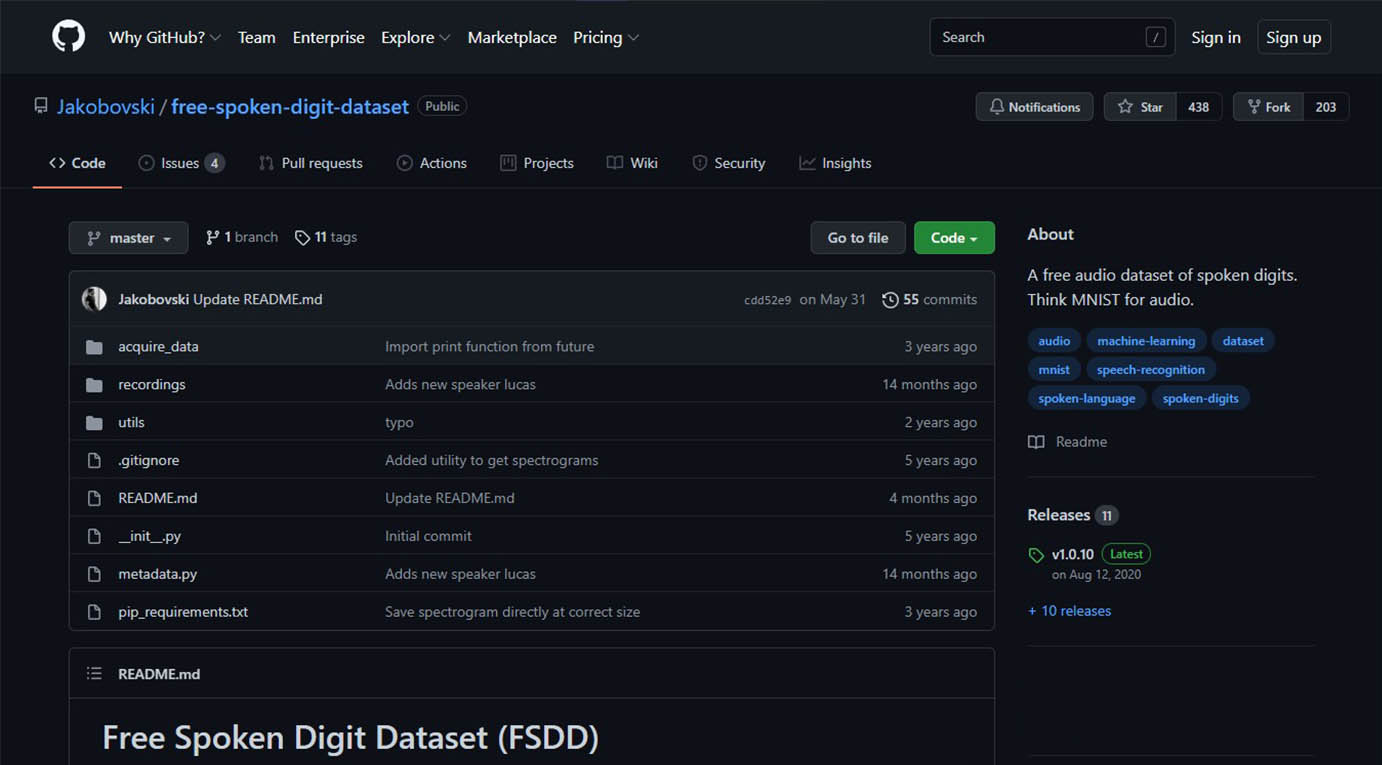Click the README list outline icon
The width and height of the screenshot is (1382, 765).
coord(94,674)
